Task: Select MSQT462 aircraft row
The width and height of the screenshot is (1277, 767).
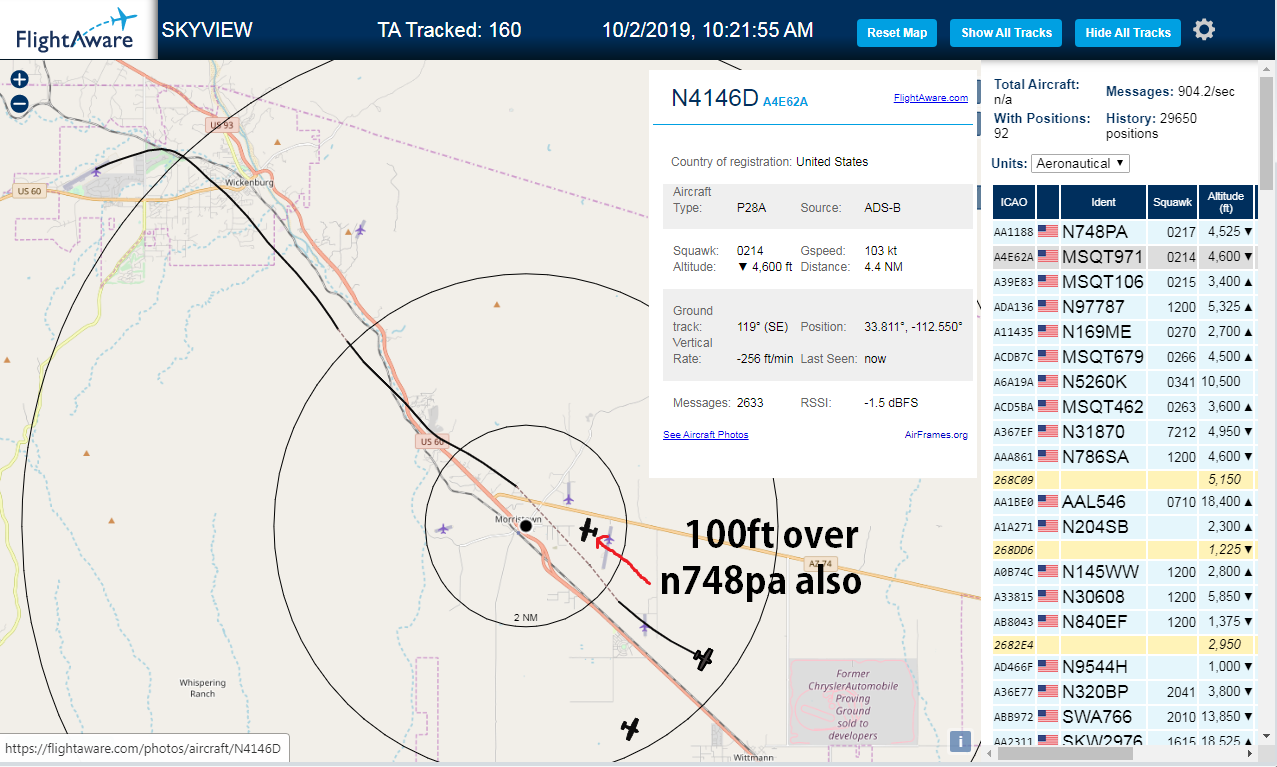Action: click(1124, 406)
